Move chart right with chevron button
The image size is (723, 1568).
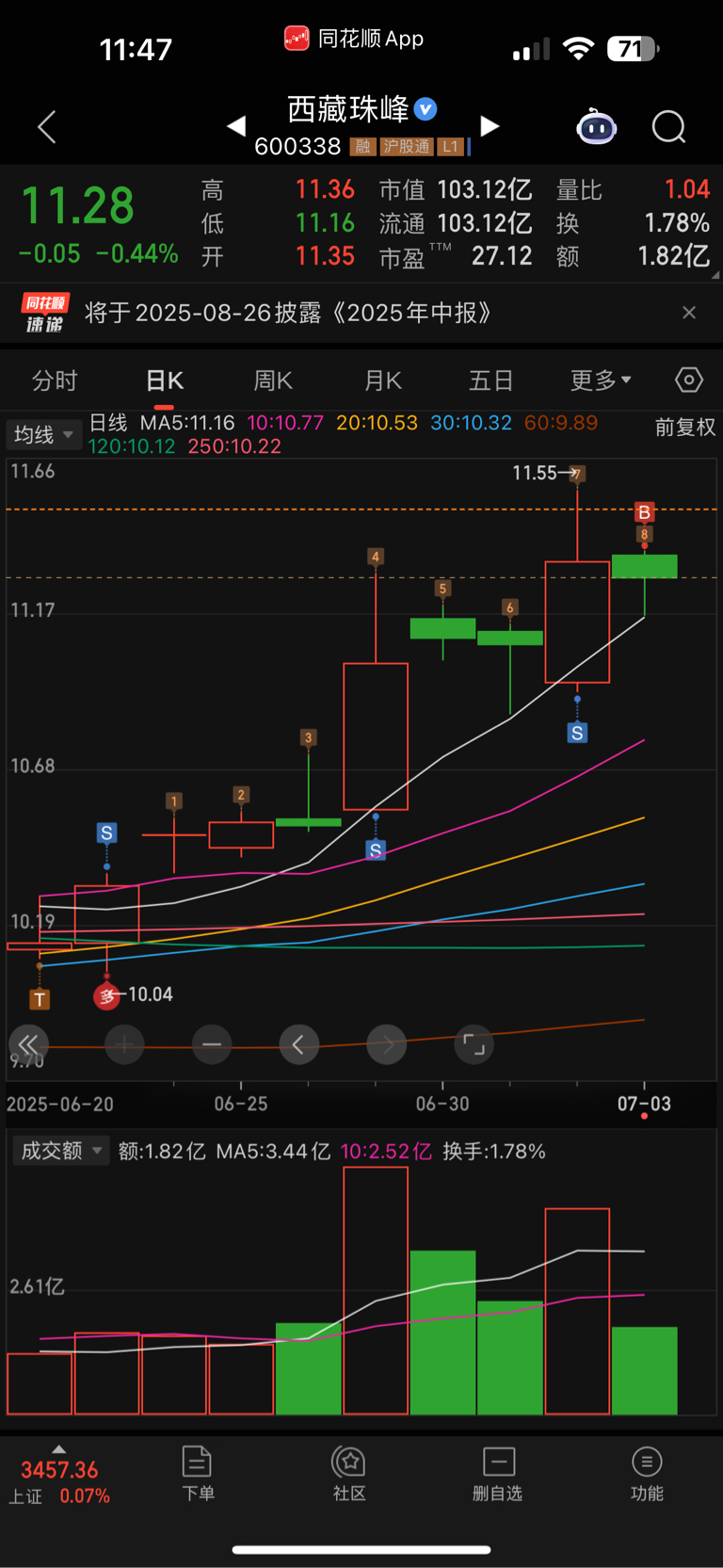pyautogui.click(x=387, y=1044)
